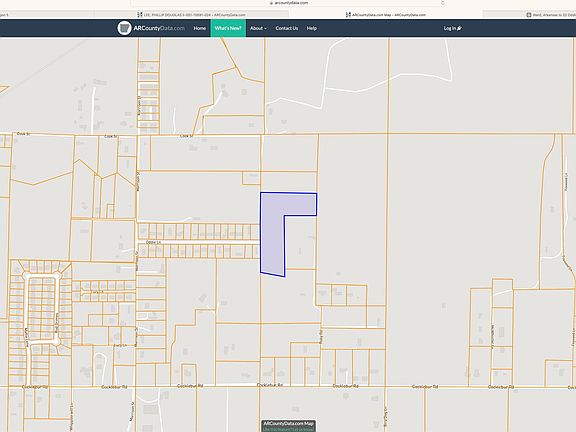
Task: Click the arcountydata.com address bar
Action: point(288,3)
